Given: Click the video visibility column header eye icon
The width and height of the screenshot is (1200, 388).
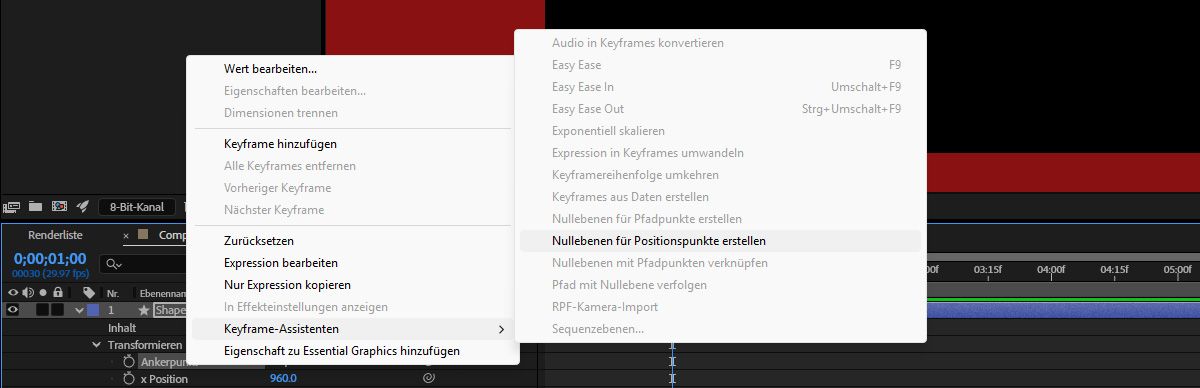Looking at the screenshot, I should 12,292.
